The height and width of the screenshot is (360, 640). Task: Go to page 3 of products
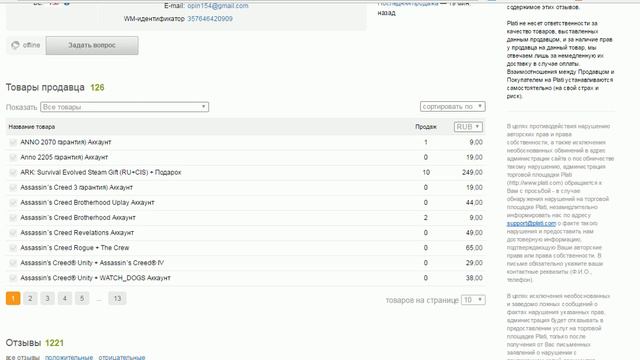click(x=47, y=298)
